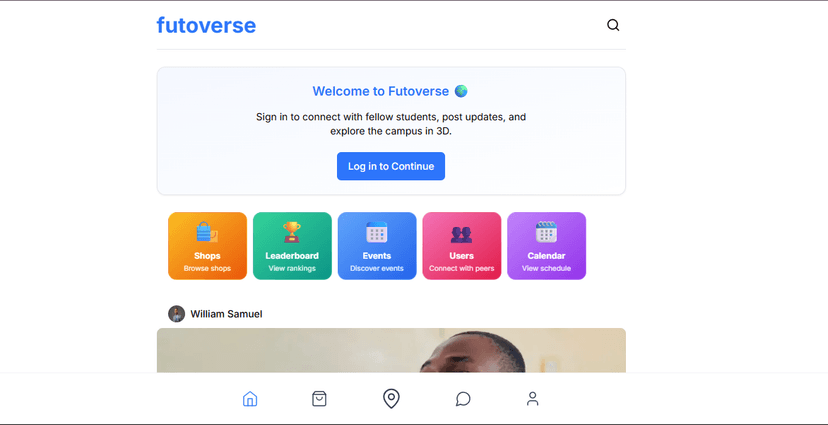Open William Samuel's profile name
The height and width of the screenshot is (425, 828).
[x=226, y=314]
